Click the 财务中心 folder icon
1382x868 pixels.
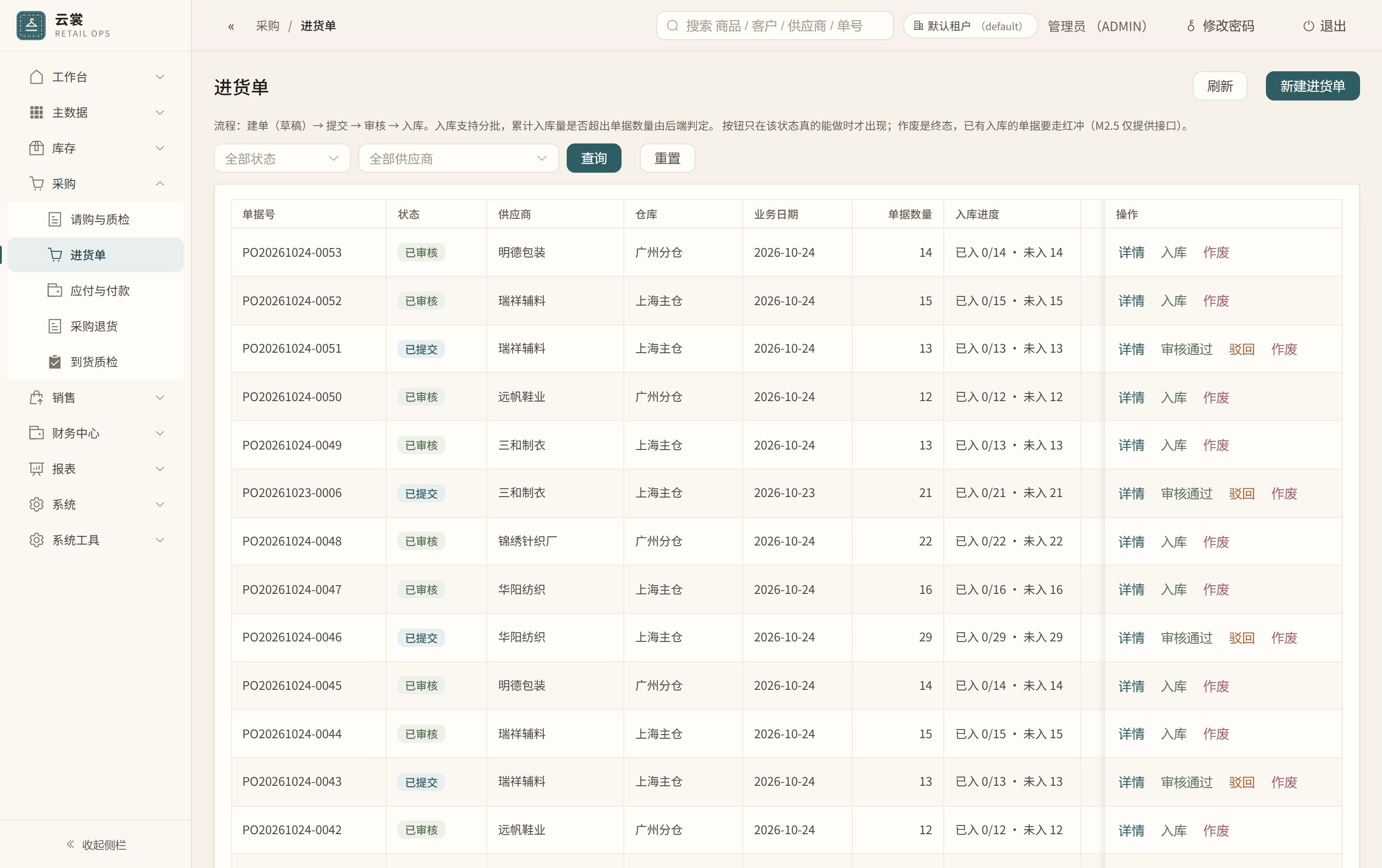point(36,433)
